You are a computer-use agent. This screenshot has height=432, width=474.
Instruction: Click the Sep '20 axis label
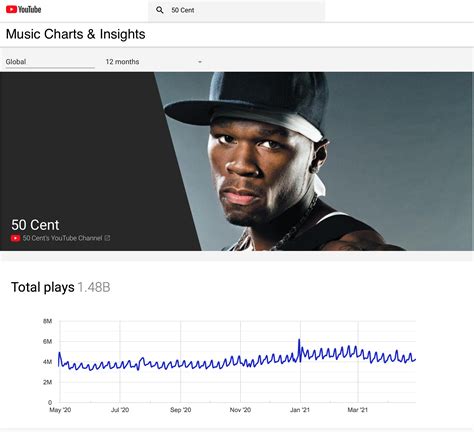pos(180,410)
